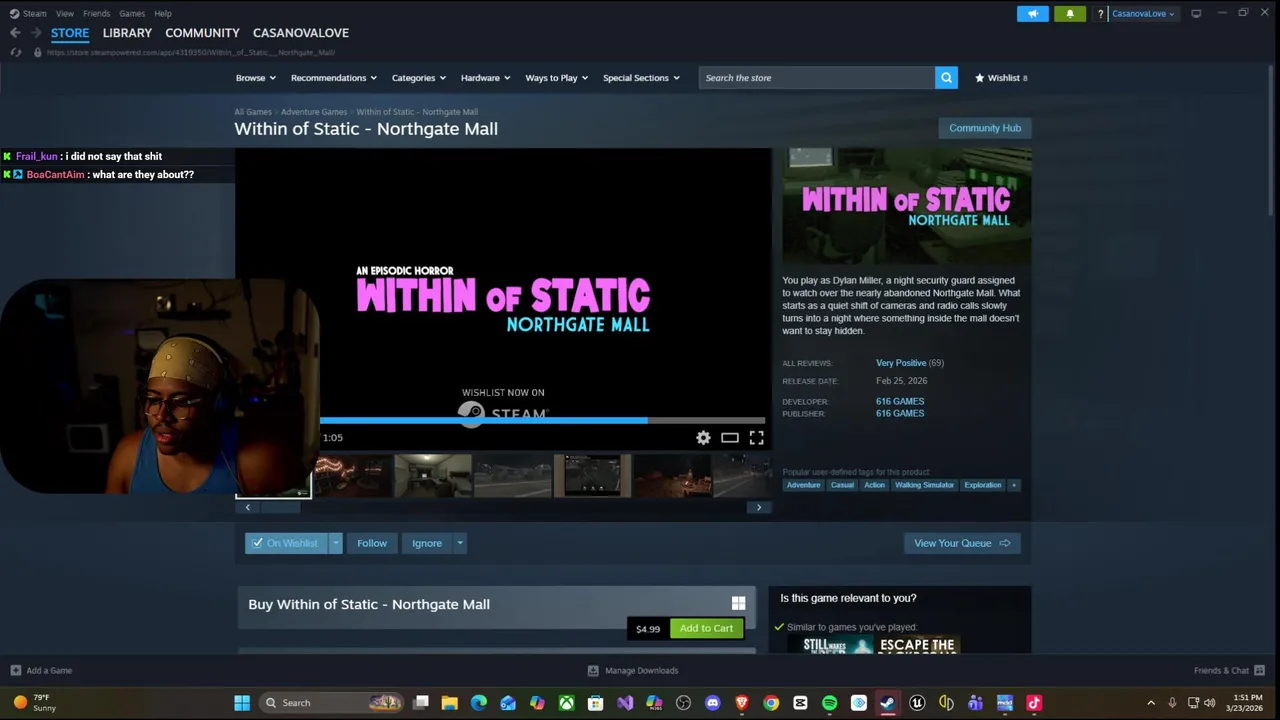
Task: Open Wishlist star link
Action: [1001, 78]
